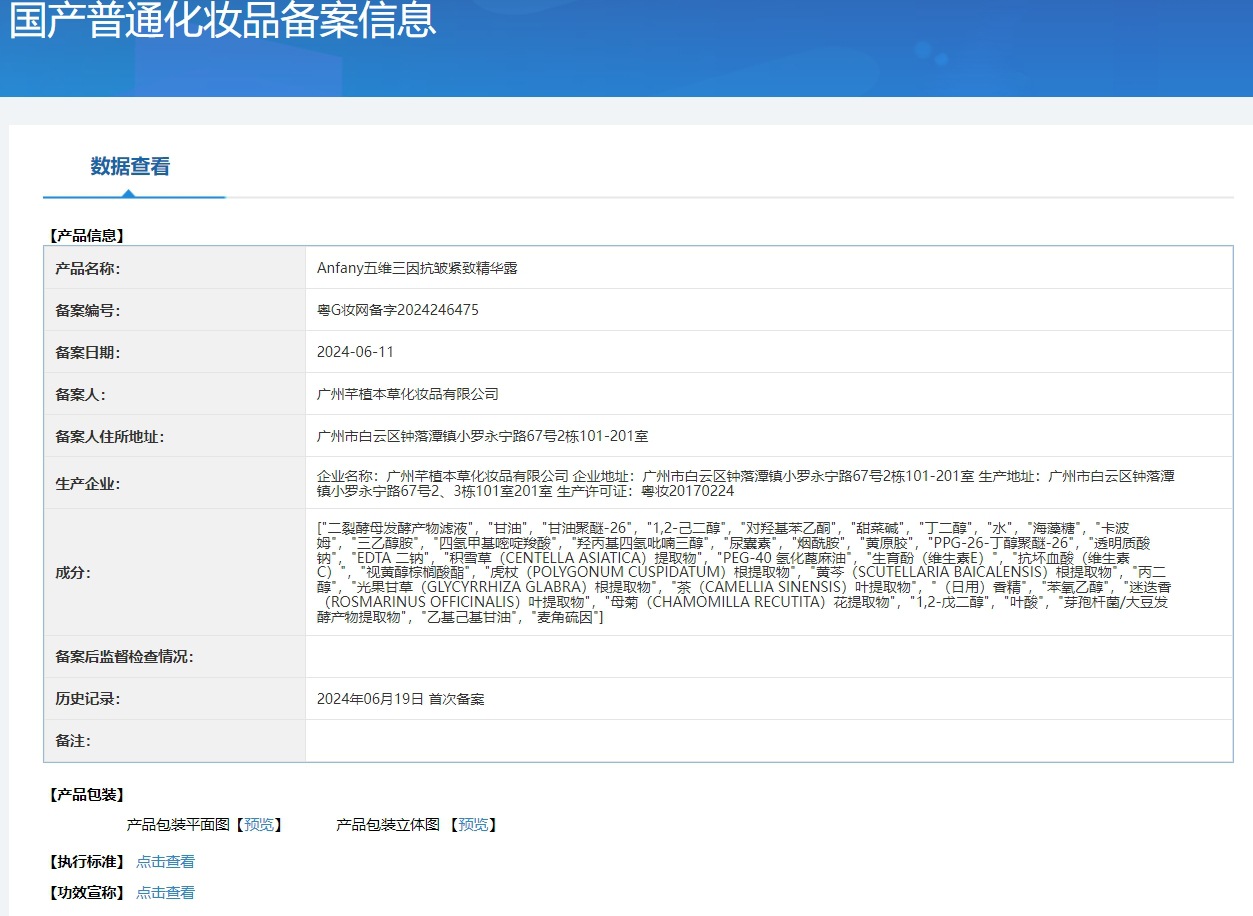The image size is (1253, 916).
Task: Select address 广州市白云区钟落潭镇小罗永宁路67号2栋101-201室 in 备案人住所地址 row
Action: 482,436
